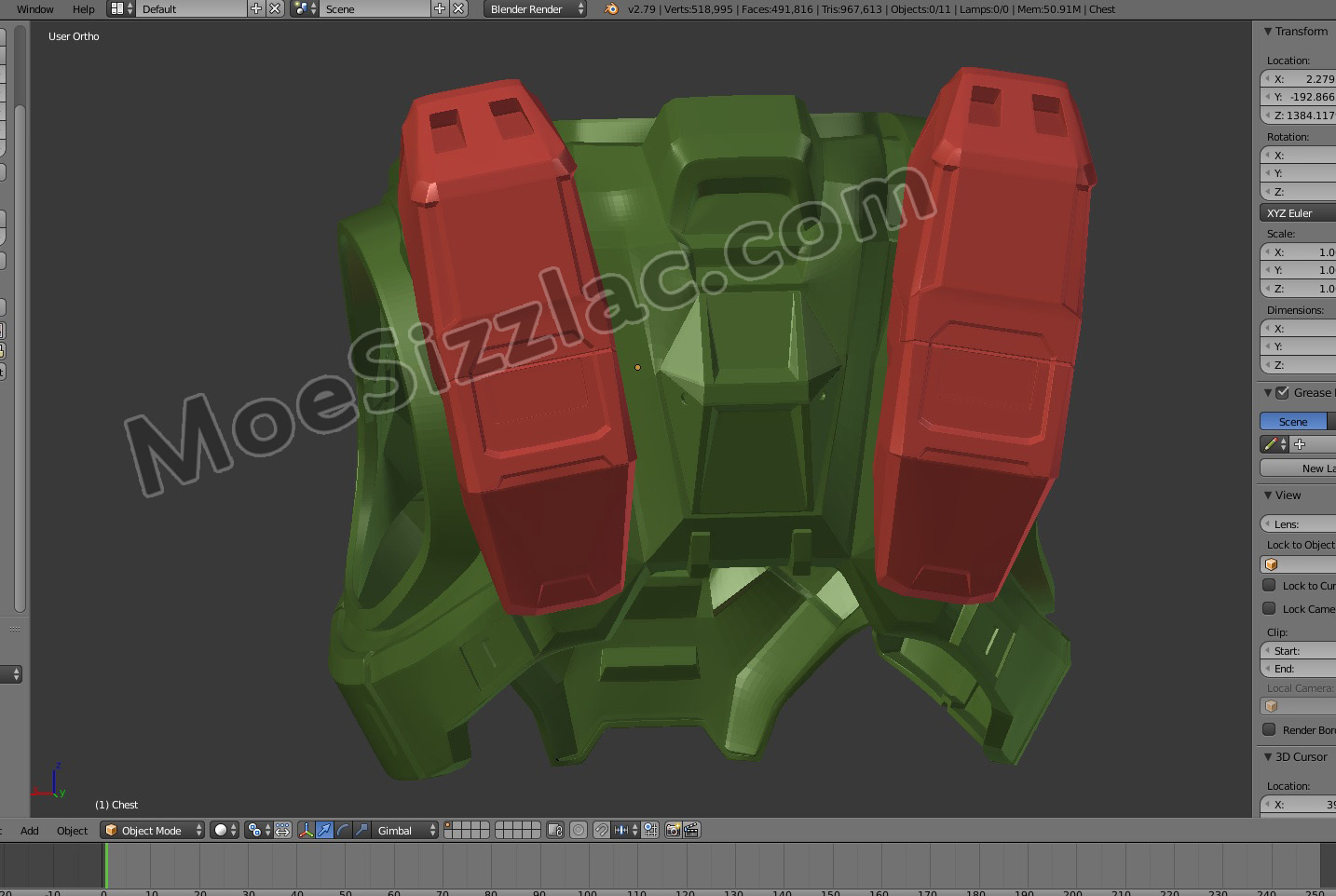Click the New Layer button
Screen dimensions: 1336x896
pyautogui.click(x=1298, y=468)
